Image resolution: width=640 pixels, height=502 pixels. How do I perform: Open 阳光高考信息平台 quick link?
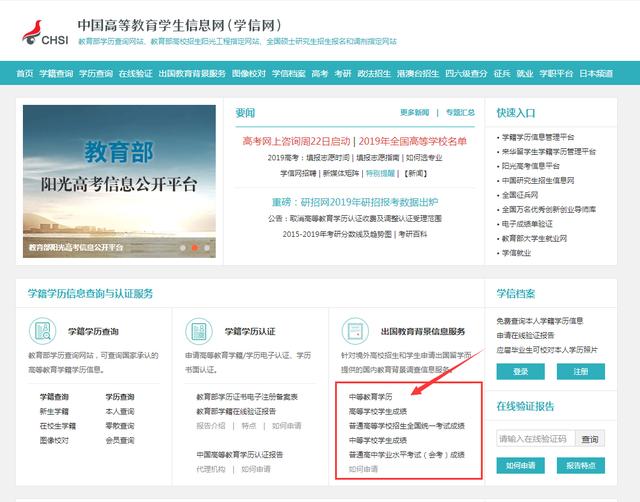tap(531, 166)
